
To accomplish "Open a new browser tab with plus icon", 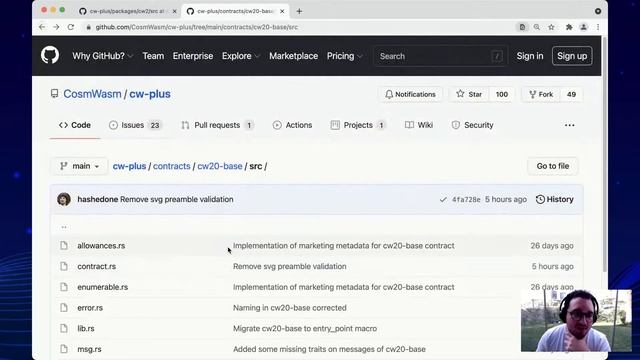I will point(299,11).
